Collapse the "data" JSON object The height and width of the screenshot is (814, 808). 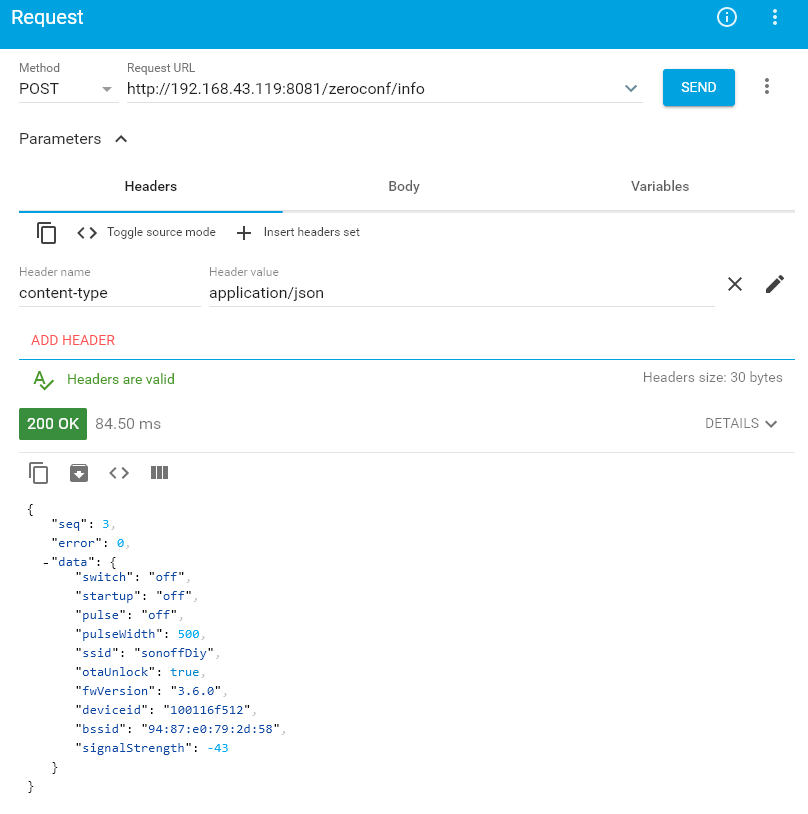[x=46, y=562]
